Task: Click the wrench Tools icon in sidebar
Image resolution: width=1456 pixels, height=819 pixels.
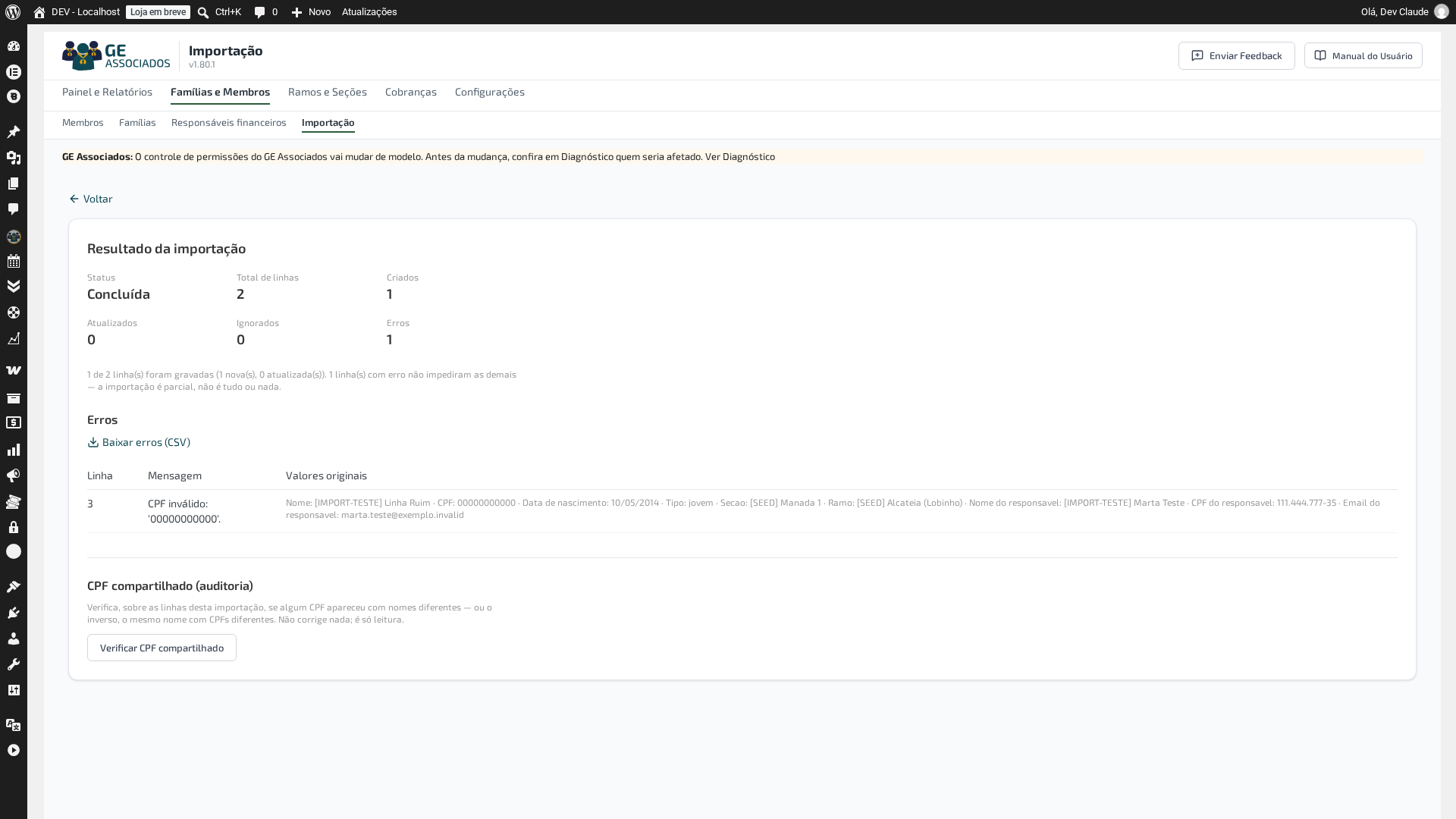Action: tap(14, 664)
